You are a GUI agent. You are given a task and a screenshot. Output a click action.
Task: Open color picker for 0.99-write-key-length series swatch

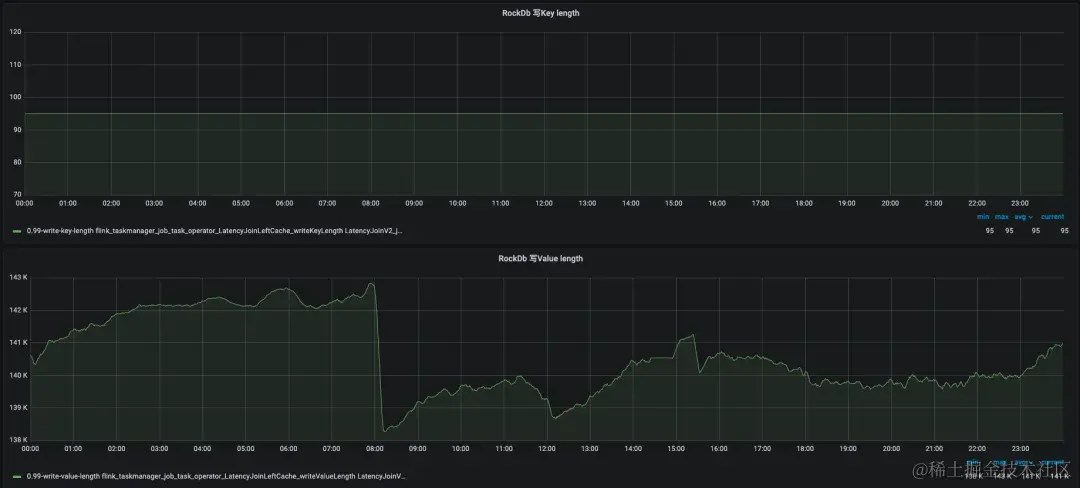click(x=17, y=231)
